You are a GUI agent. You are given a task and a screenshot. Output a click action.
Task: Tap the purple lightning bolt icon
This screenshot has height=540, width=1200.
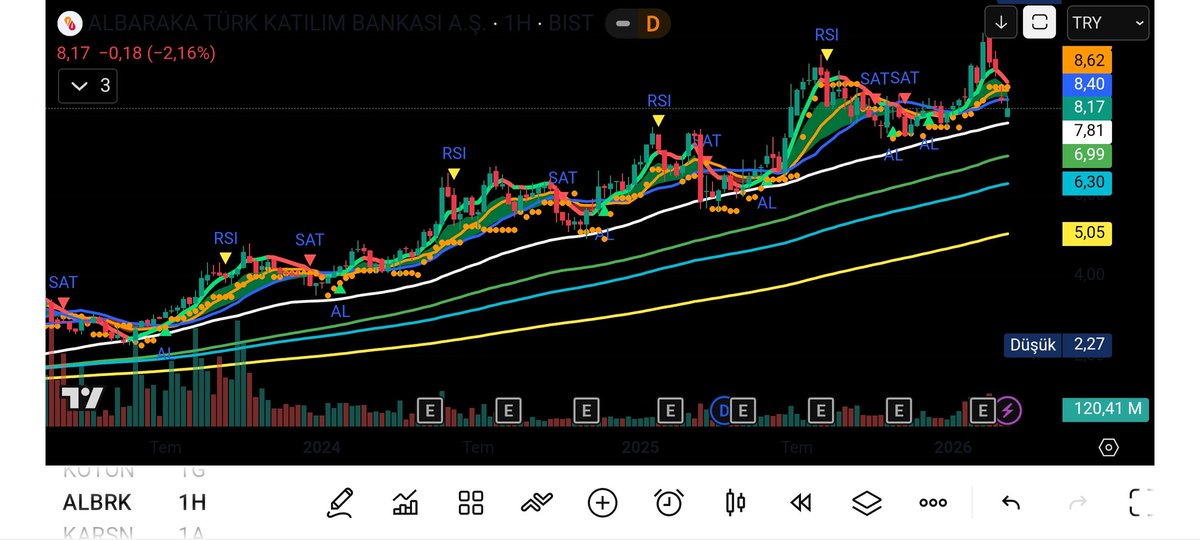(x=1009, y=409)
